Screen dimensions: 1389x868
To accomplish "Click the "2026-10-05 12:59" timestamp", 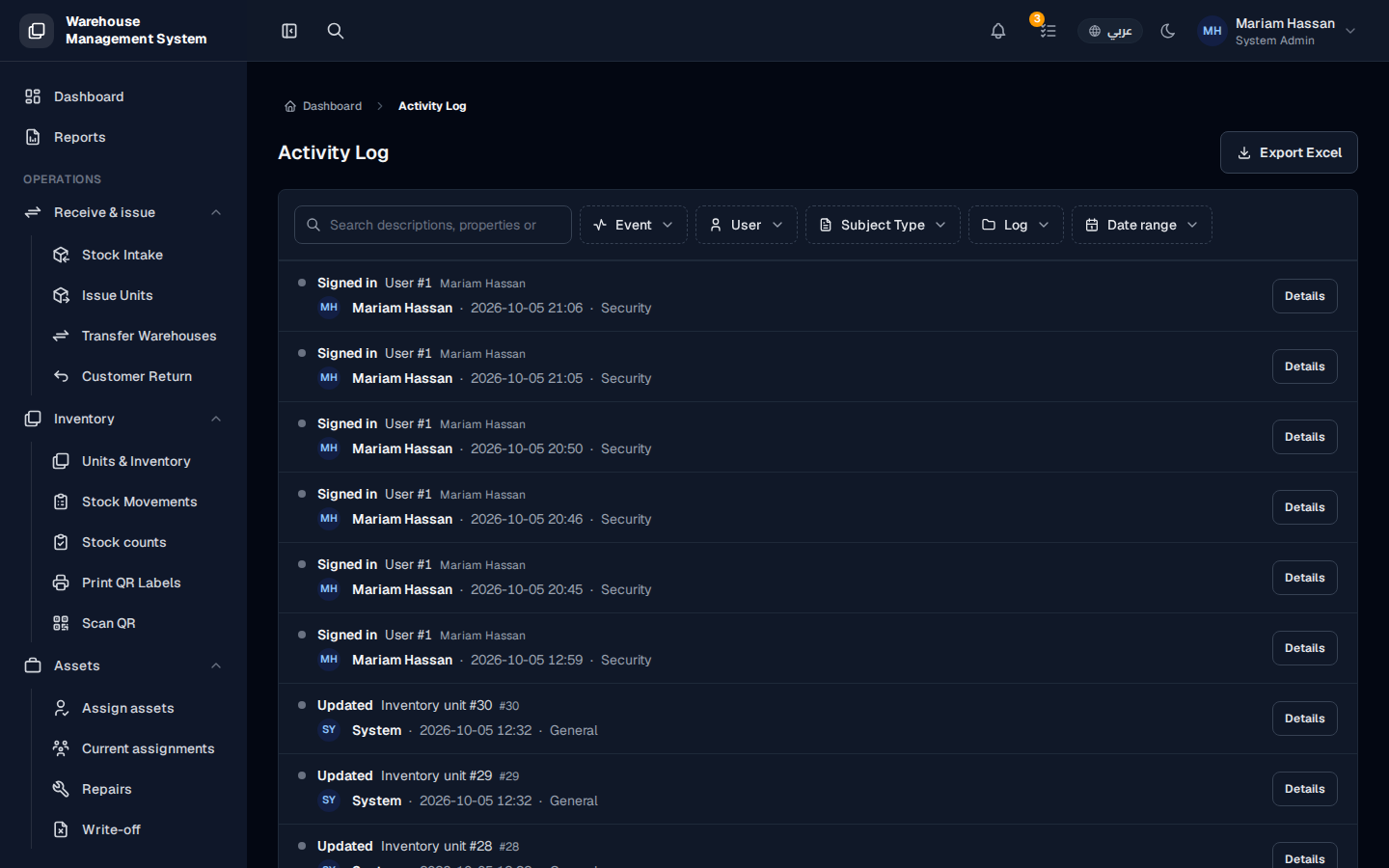I will 527,660.
